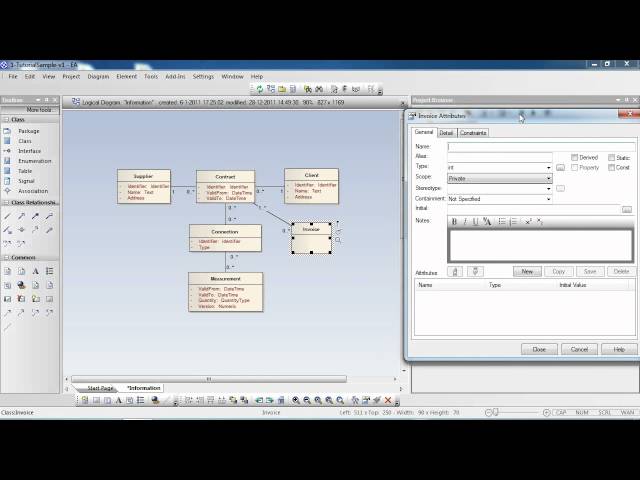
Task: Click the Delete attribute button
Action: [622, 271]
